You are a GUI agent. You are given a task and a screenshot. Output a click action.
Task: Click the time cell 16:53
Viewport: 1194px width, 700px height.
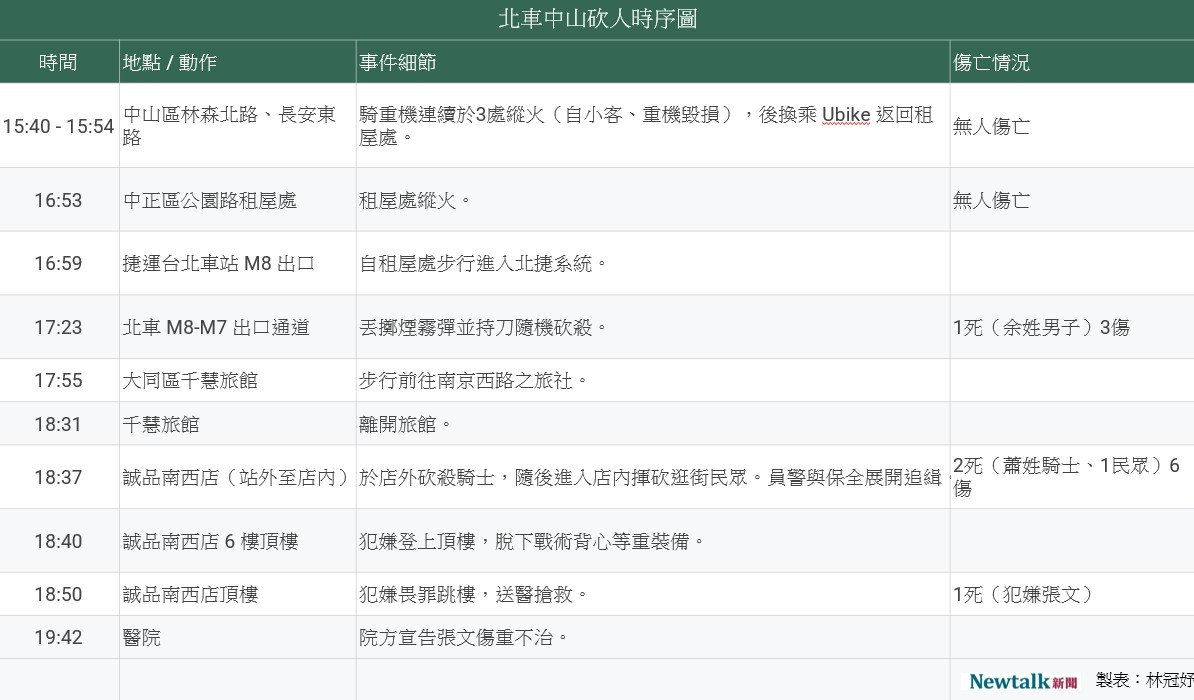(x=58, y=200)
